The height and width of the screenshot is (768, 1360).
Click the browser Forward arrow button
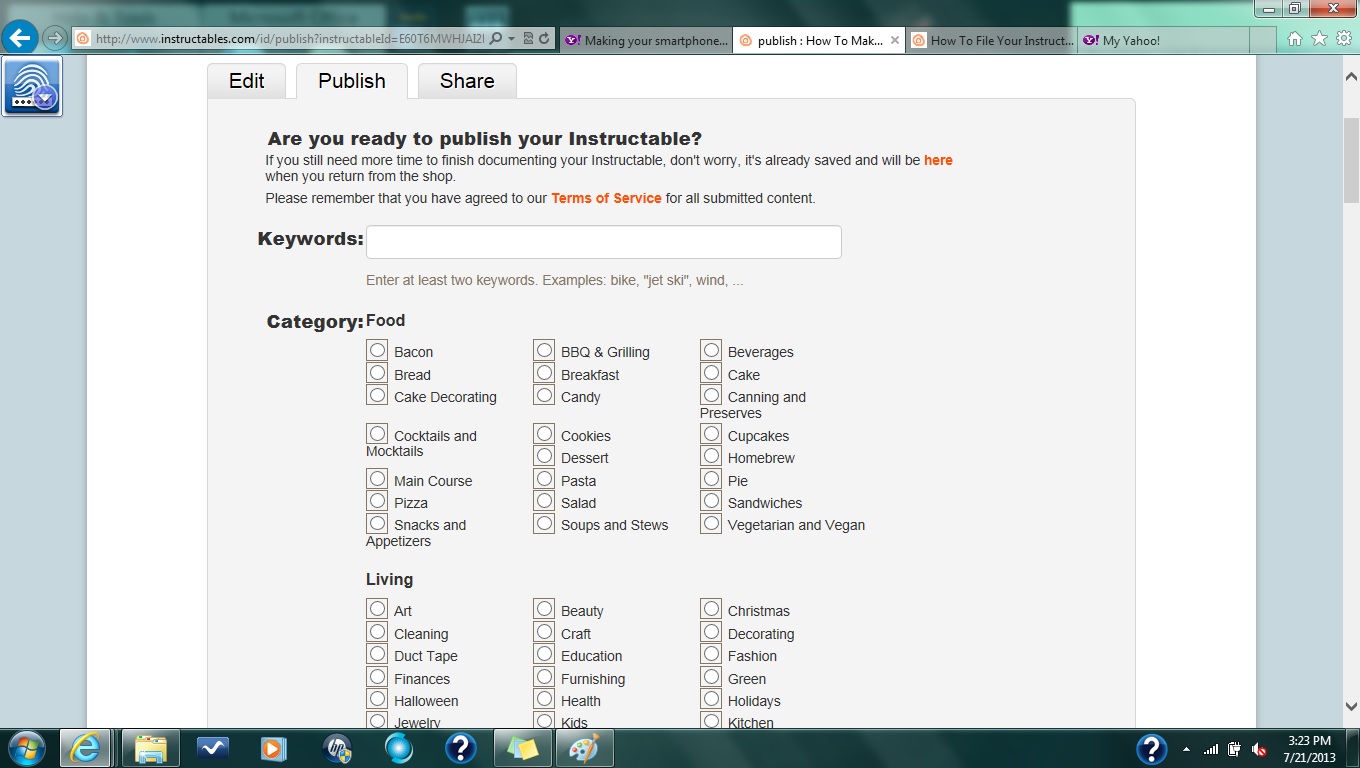[x=55, y=39]
